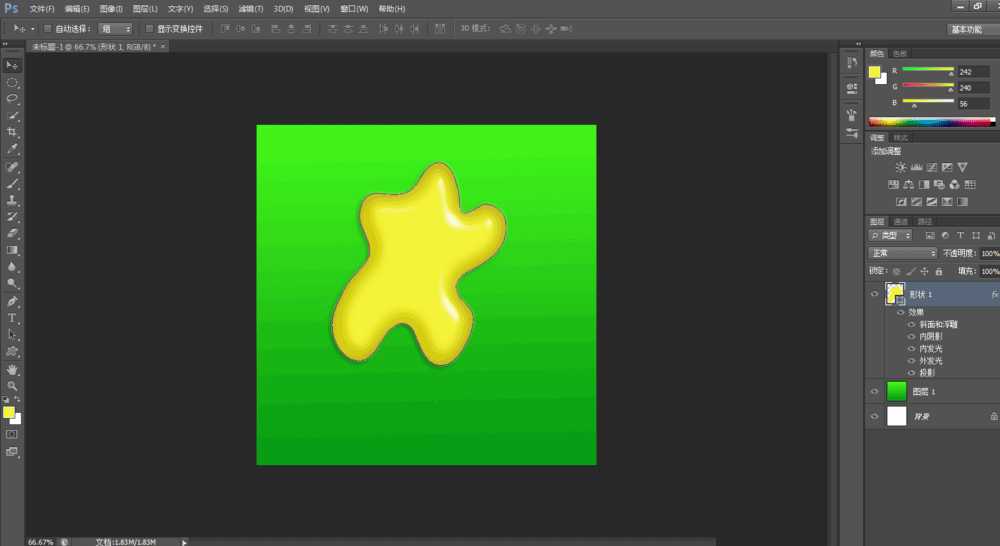Select the white Background layer thumbnail

[896, 416]
